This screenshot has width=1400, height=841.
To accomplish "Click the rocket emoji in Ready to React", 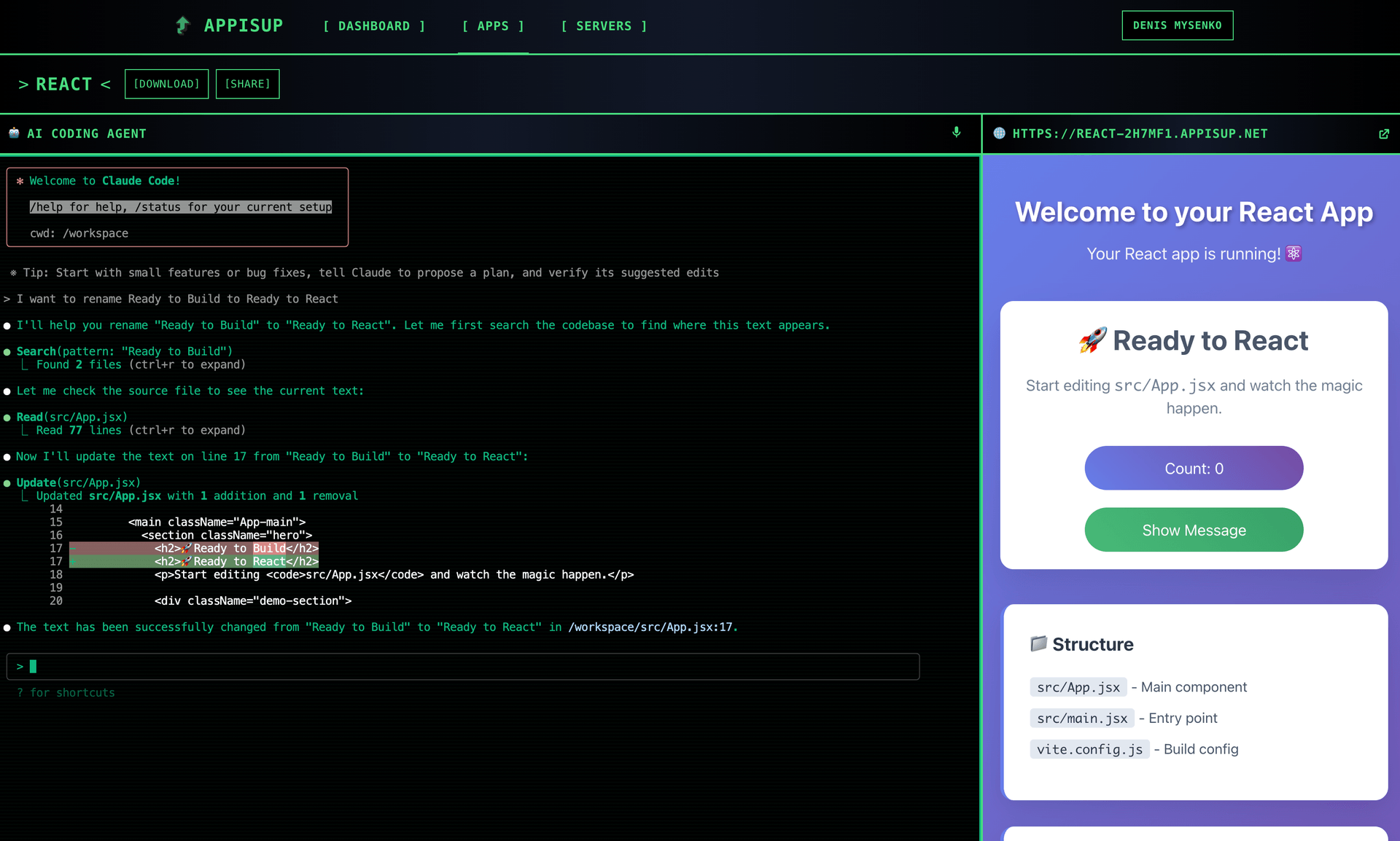I will pos(1092,340).
